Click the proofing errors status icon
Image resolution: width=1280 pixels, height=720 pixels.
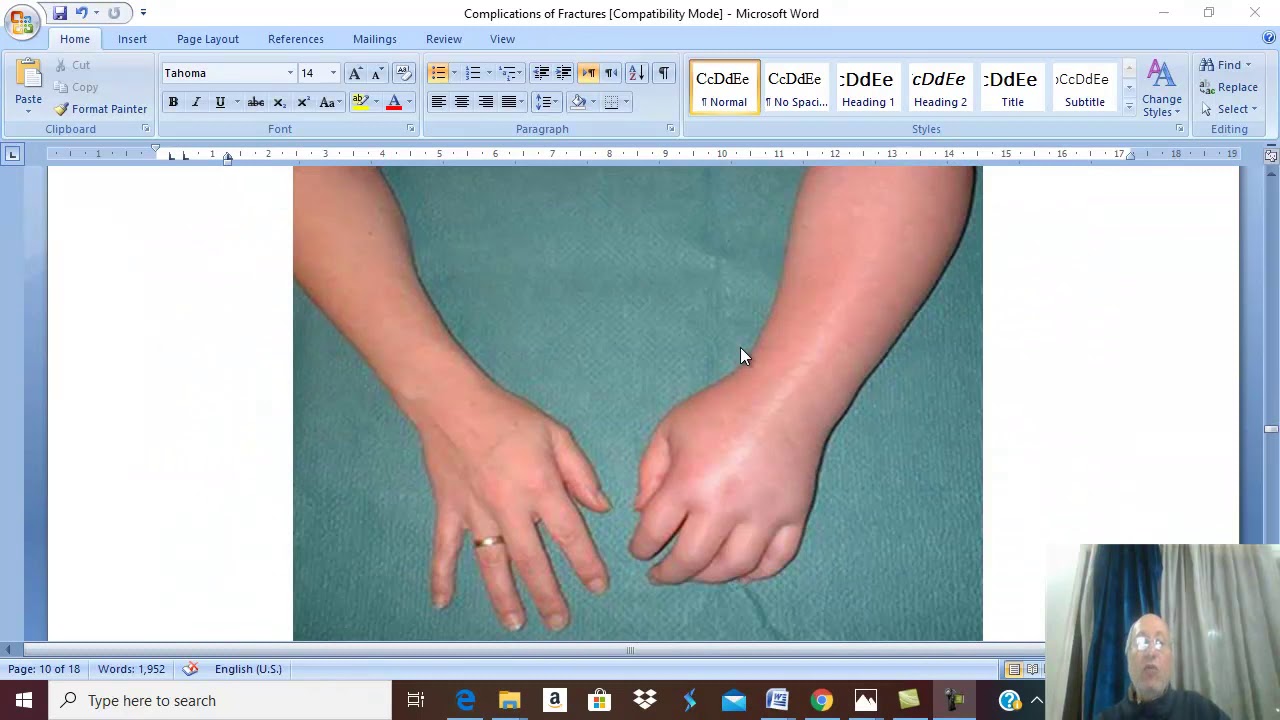pos(190,669)
